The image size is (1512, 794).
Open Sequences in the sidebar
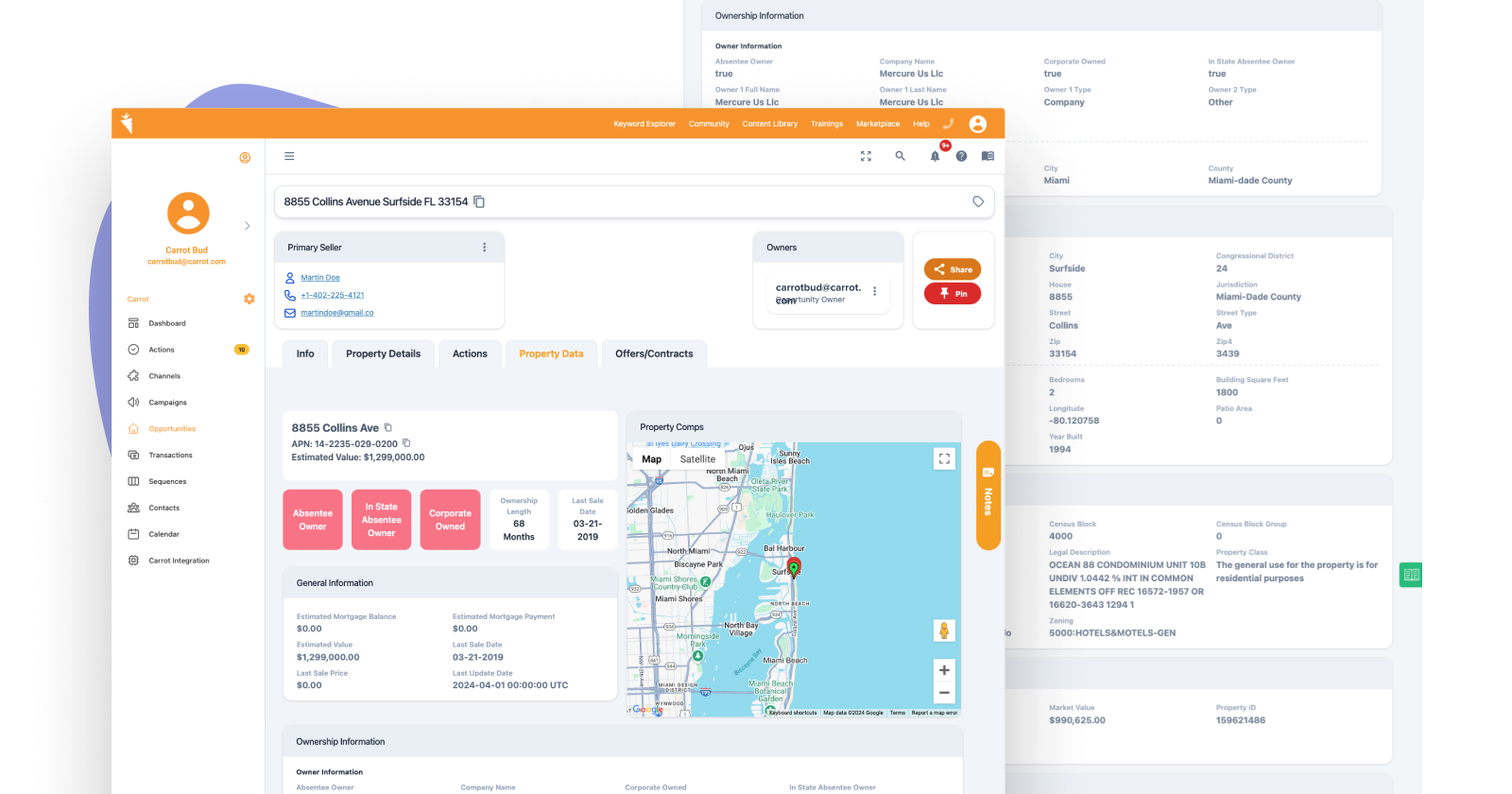tap(167, 482)
